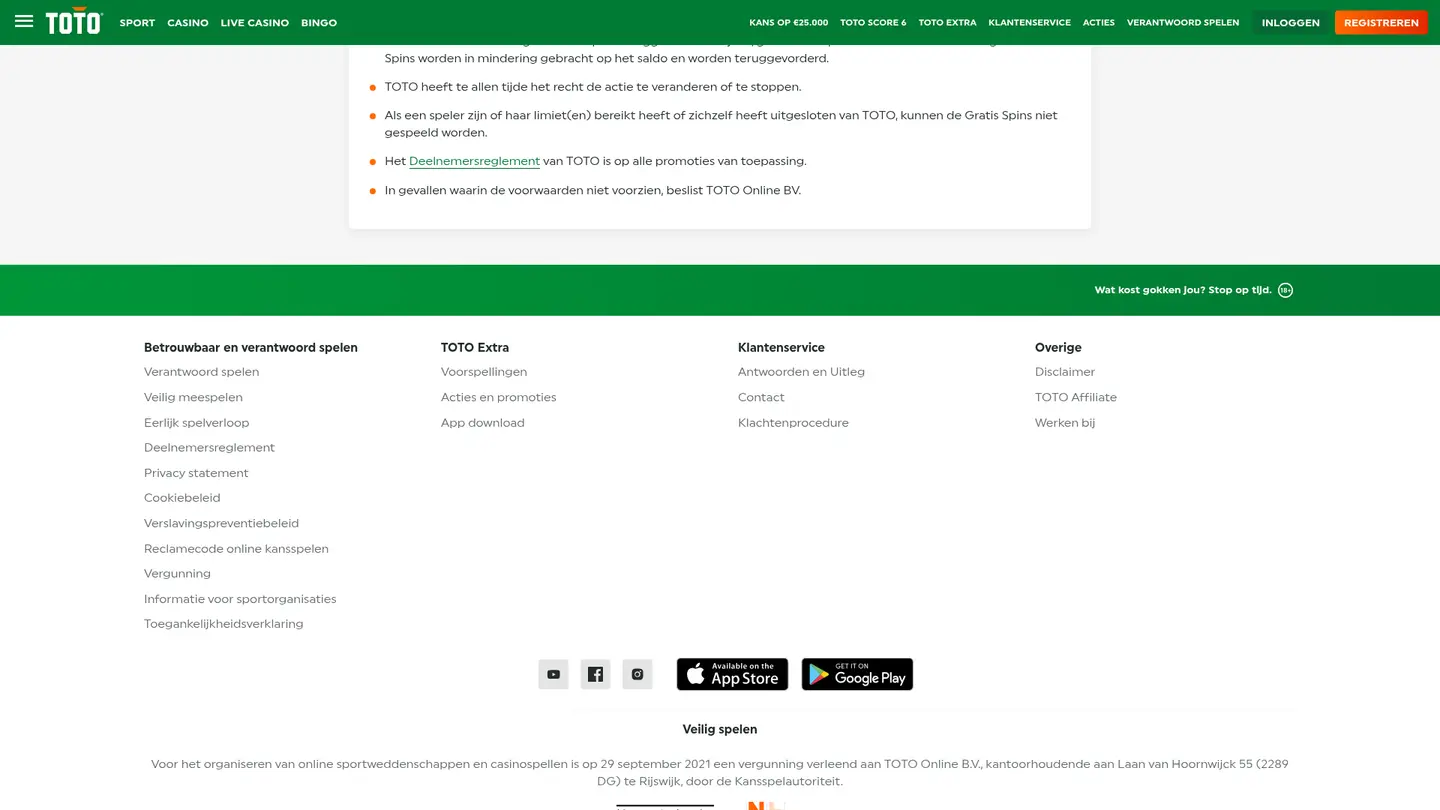This screenshot has height=810, width=1440.
Task: Open the YouTube social icon
Action: [x=553, y=674]
